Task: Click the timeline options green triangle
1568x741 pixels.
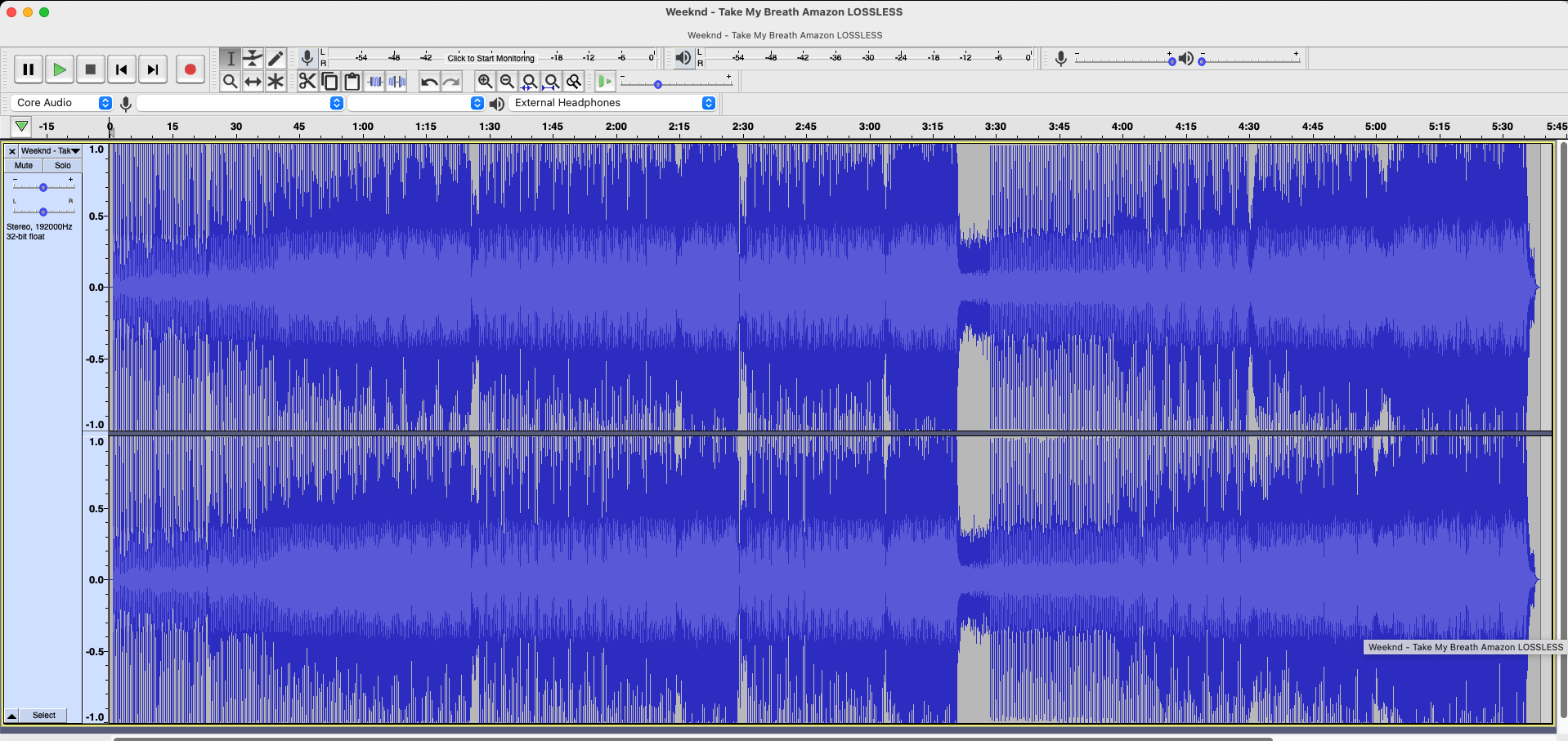Action: click(x=22, y=127)
